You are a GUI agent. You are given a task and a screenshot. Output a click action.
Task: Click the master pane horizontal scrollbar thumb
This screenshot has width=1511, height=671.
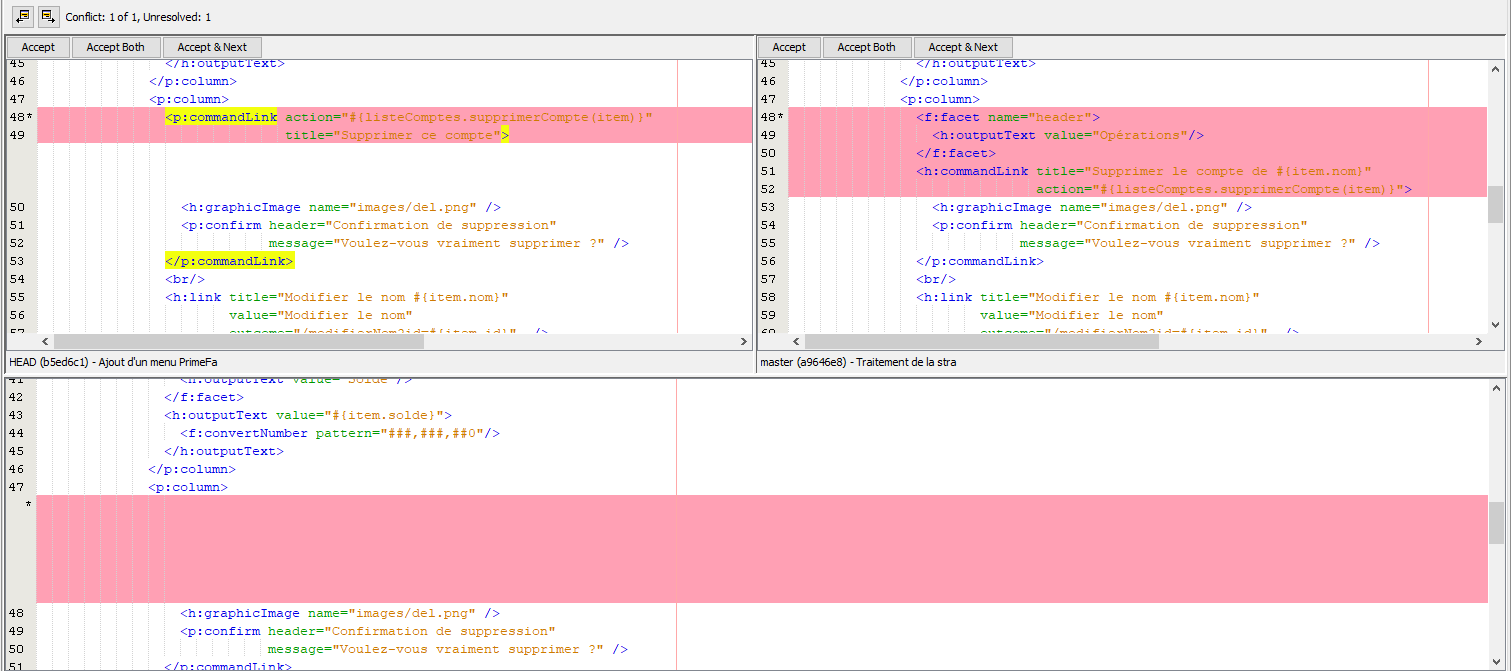[981, 342]
